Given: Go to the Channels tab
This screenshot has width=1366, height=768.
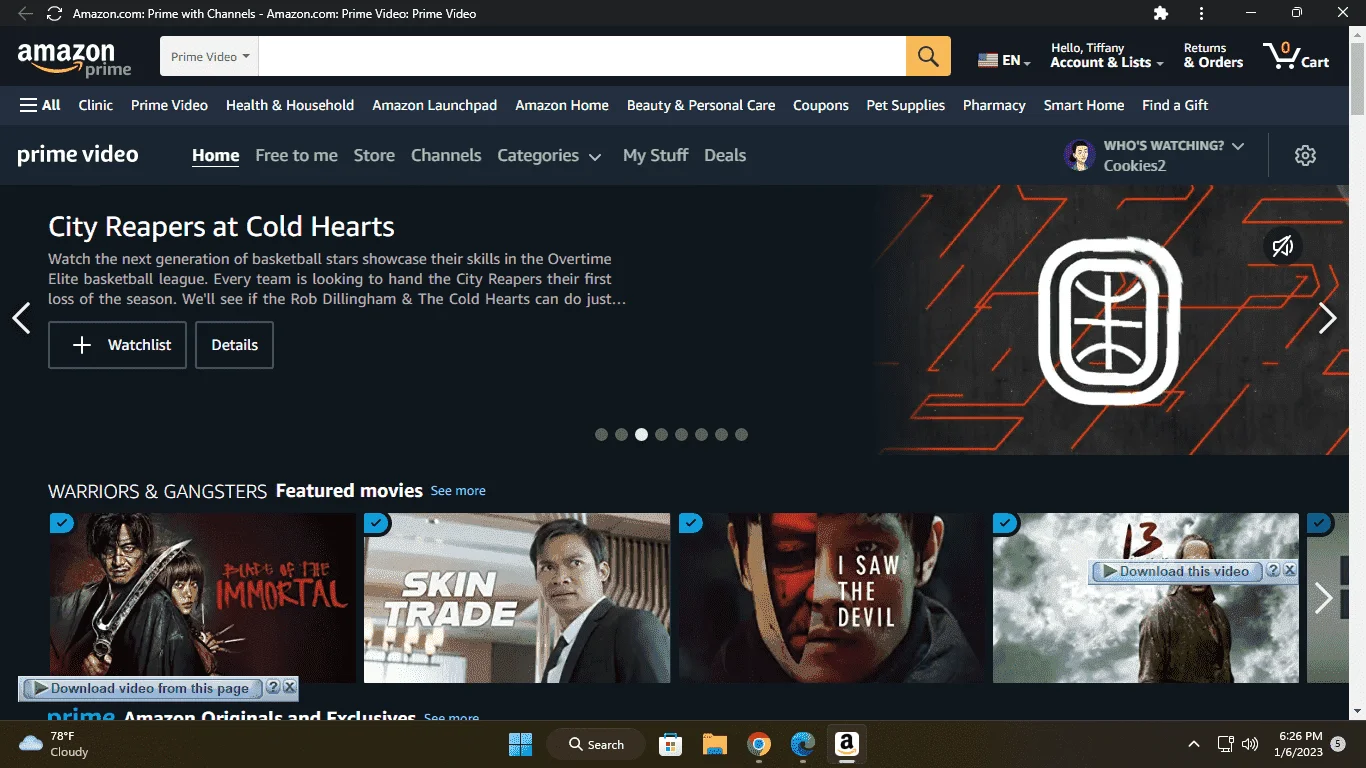Looking at the screenshot, I should pos(446,155).
